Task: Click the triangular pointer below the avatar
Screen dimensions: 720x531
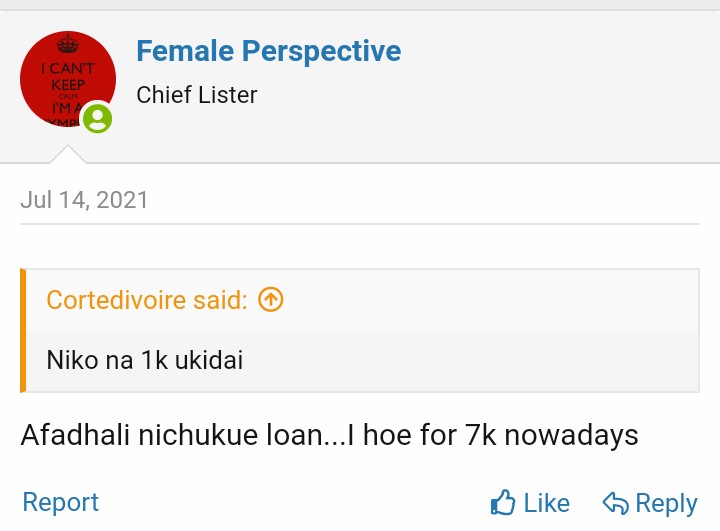Action: 68,154
